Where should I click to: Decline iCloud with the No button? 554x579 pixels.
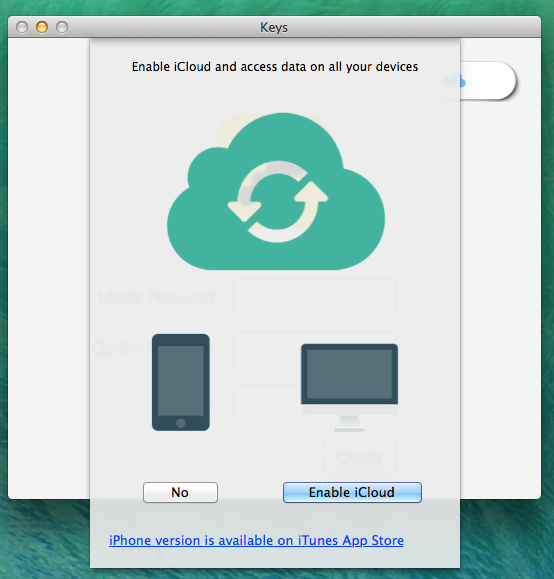point(180,492)
